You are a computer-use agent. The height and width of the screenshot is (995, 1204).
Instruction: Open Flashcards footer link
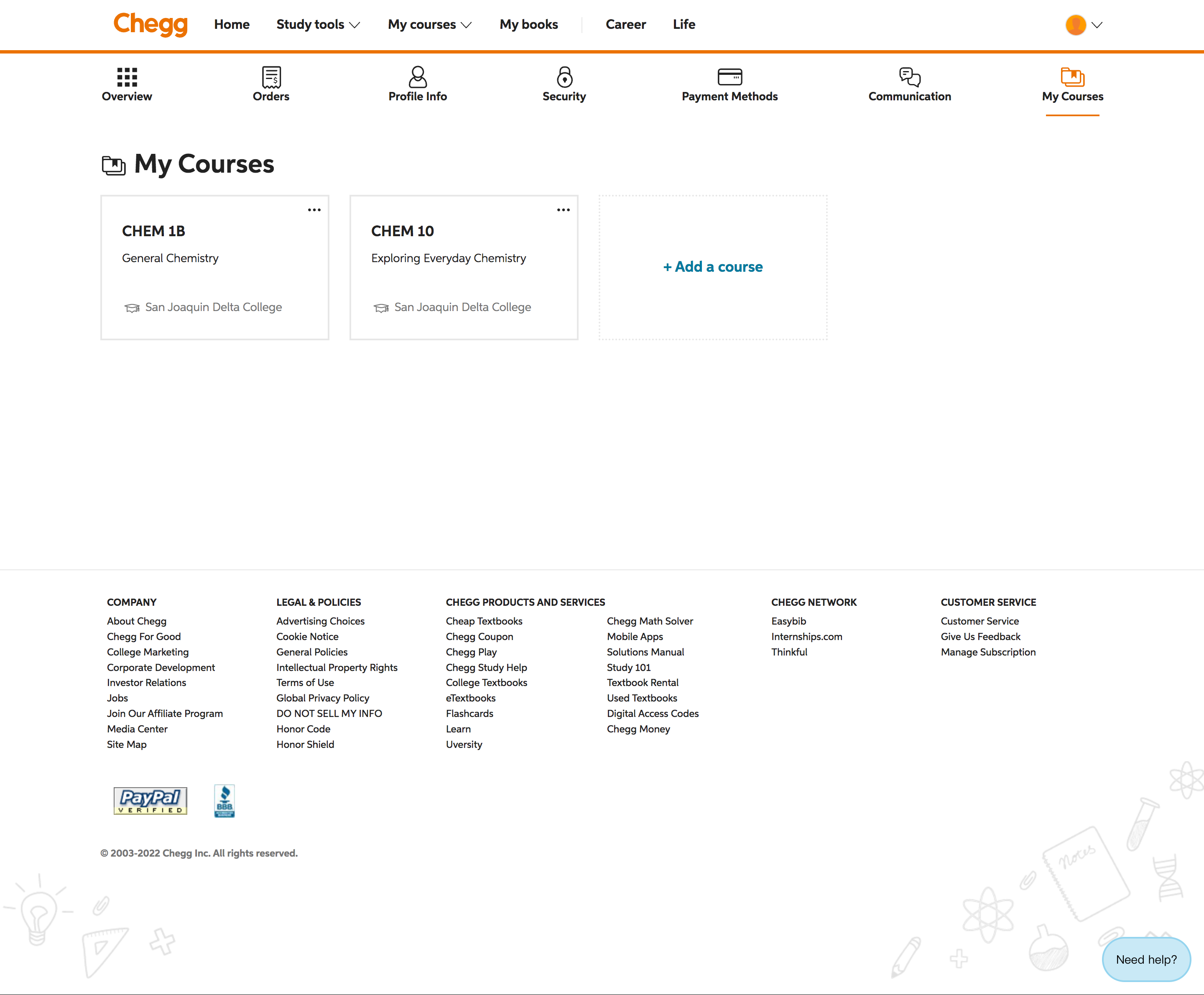tap(469, 714)
